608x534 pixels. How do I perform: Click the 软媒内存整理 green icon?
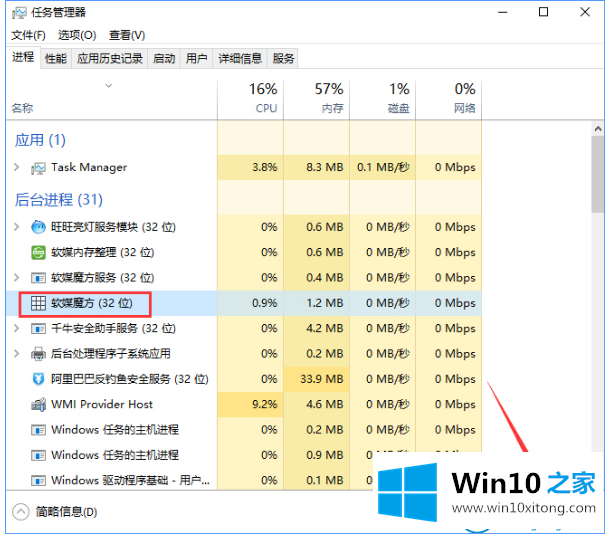pos(38,252)
